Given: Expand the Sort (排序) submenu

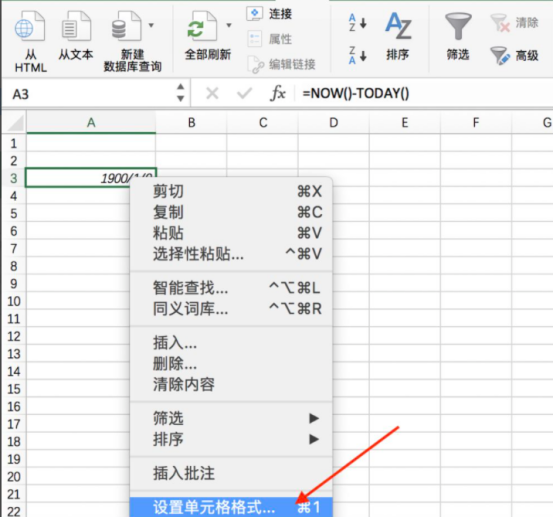Looking at the screenshot, I should click(x=231, y=439).
